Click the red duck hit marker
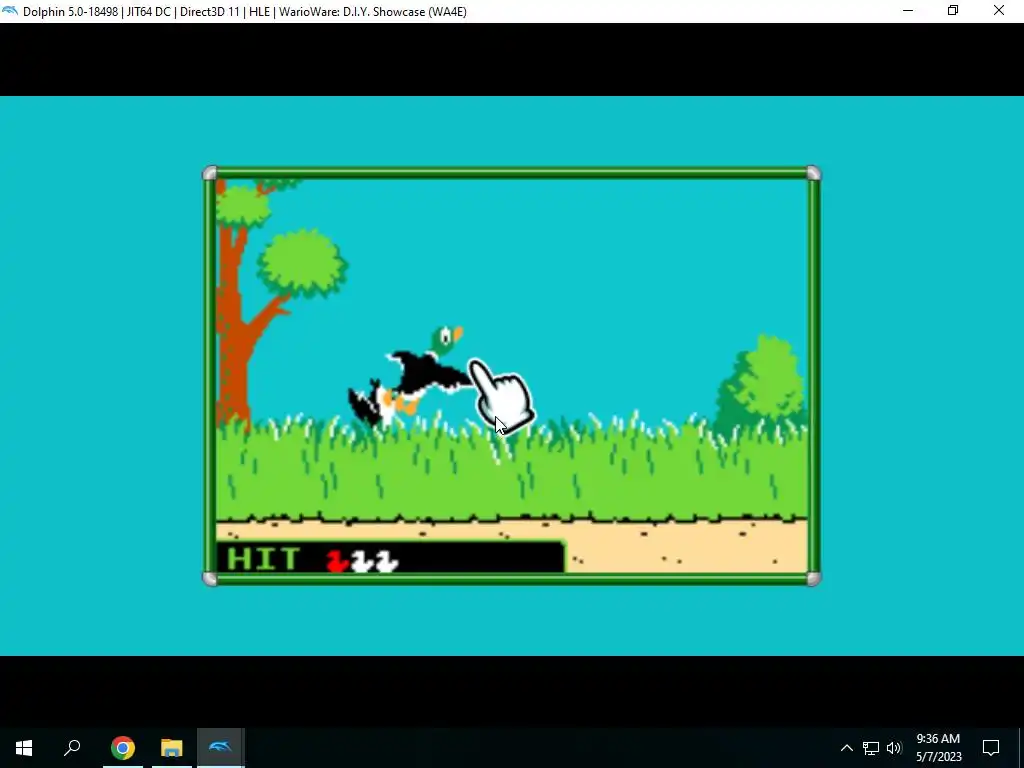The width and height of the screenshot is (1024, 768). (337, 561)
